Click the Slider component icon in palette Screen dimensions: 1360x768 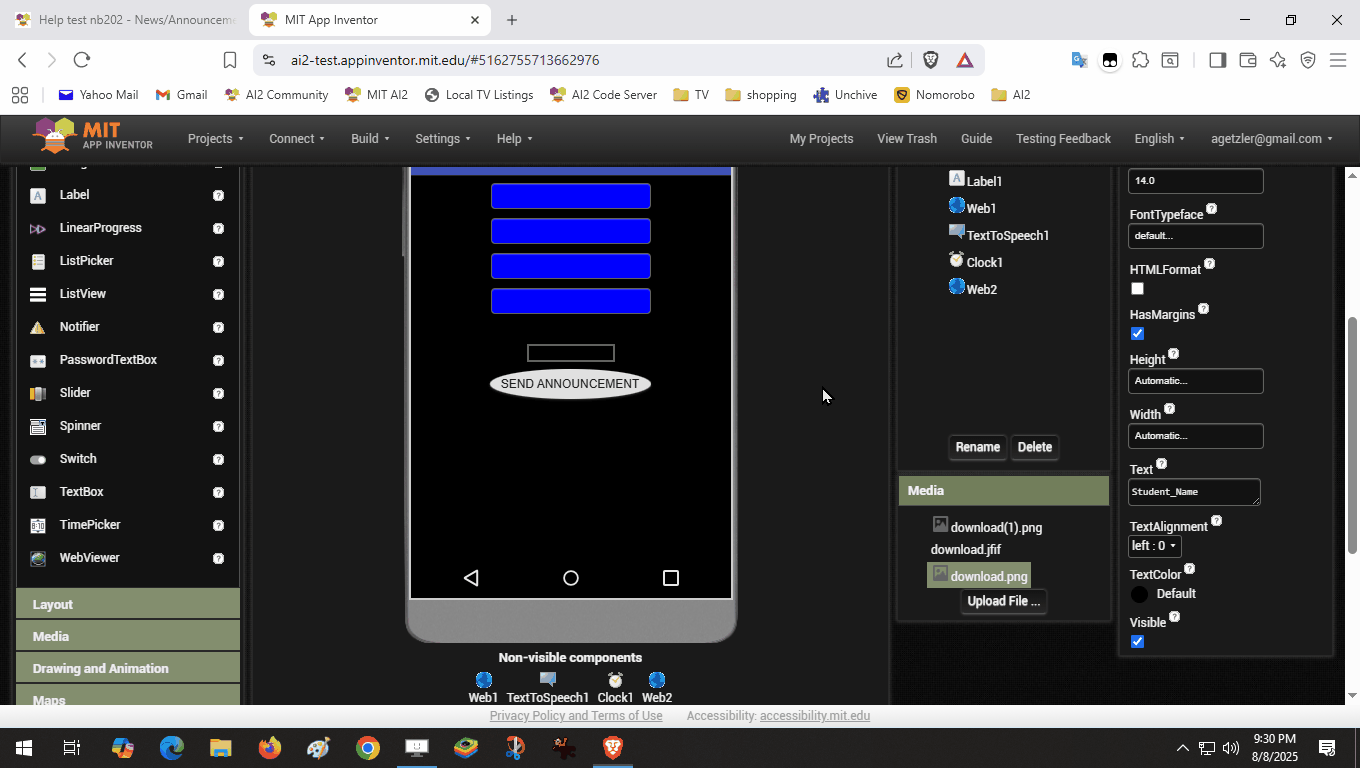pos(38,393)
